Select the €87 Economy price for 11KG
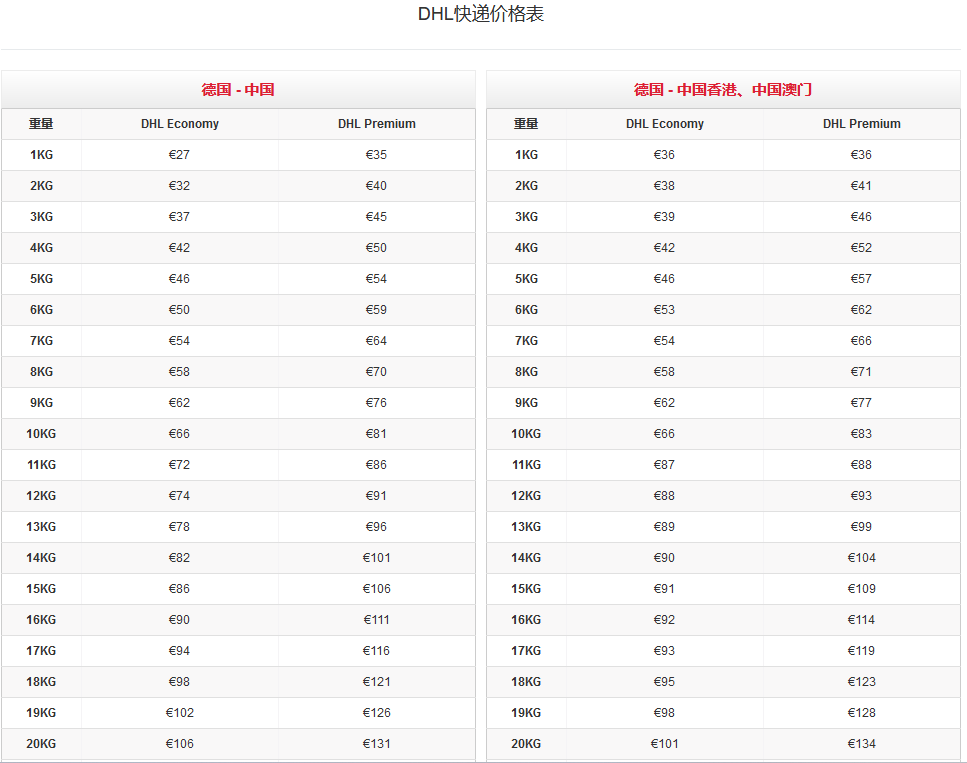Screen dimensions: 967x763 [664, 464]
